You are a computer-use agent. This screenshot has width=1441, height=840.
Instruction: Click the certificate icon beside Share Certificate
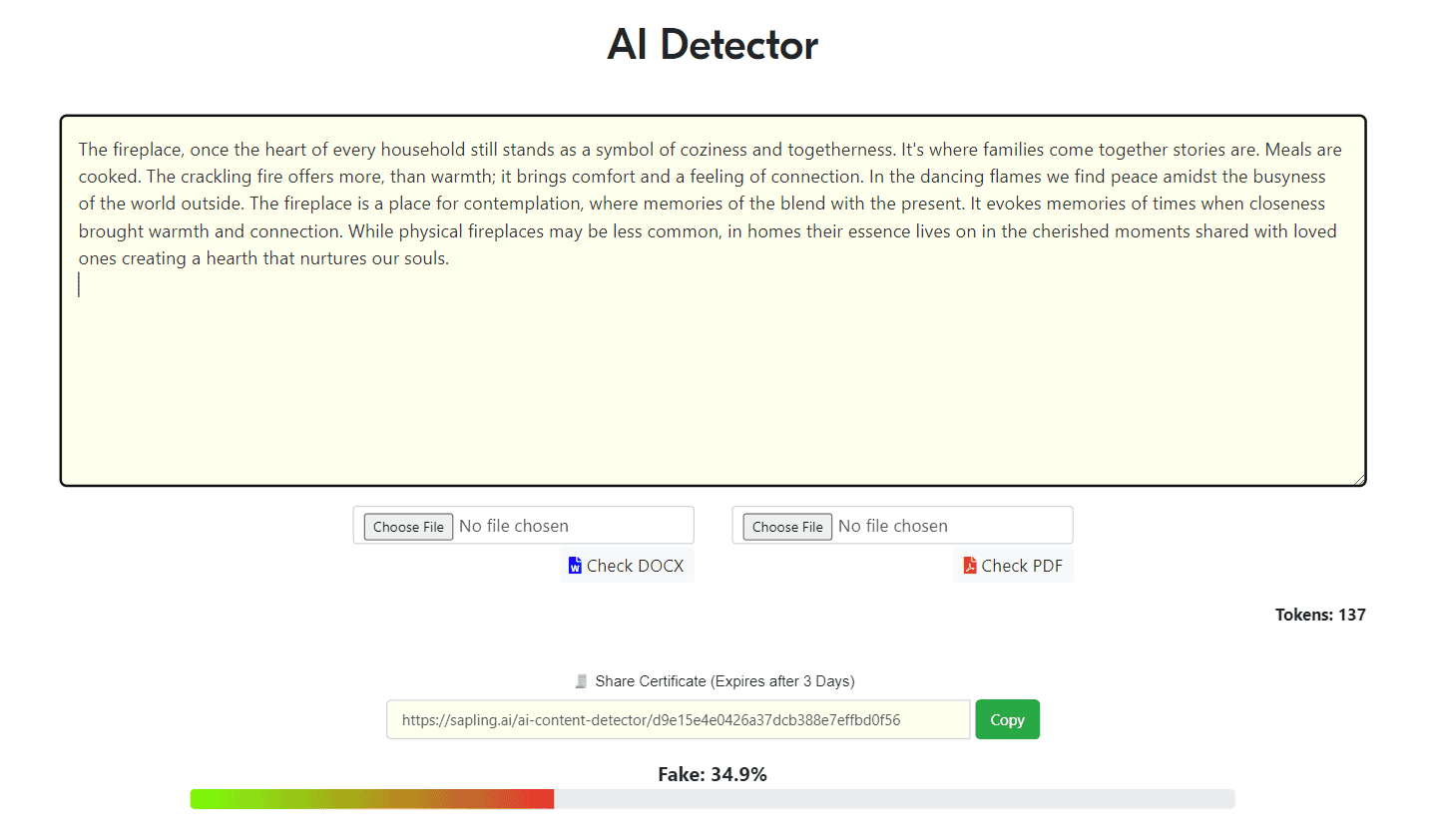click(581, 681)
